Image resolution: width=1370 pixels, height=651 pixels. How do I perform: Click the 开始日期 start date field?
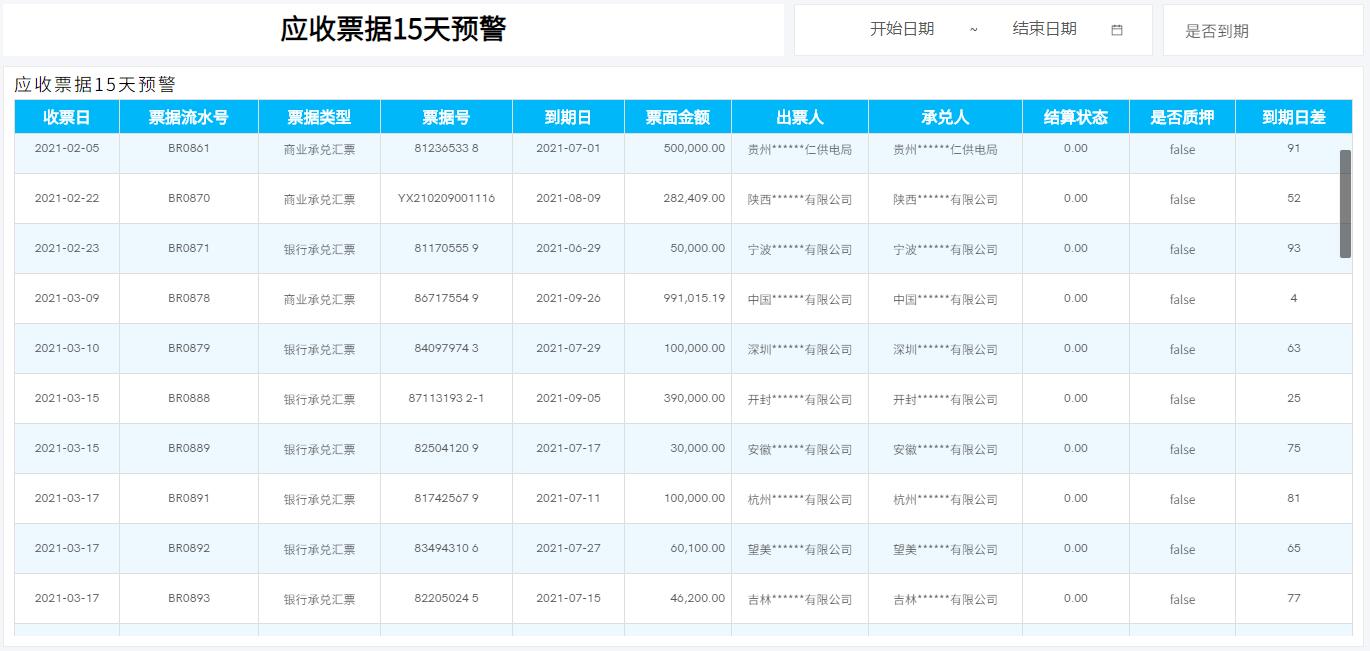click(x=900, y=29)
